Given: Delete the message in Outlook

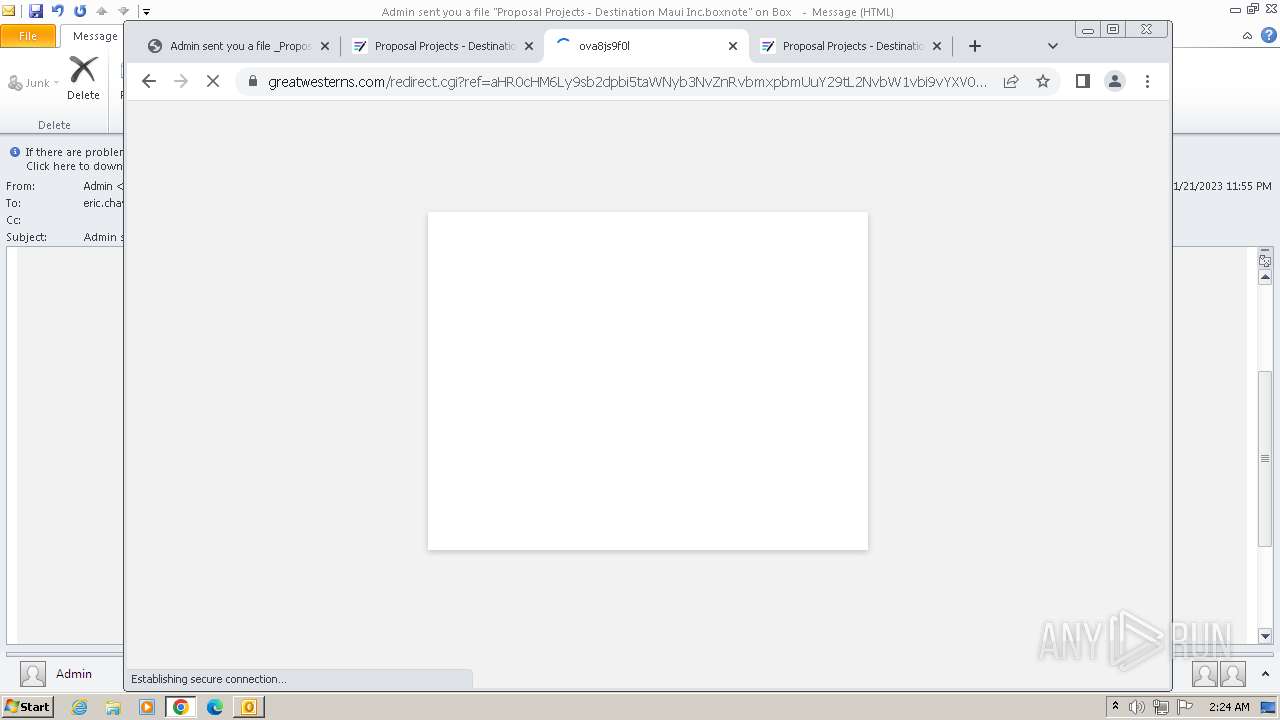Looking at the screenshot, I should pos(83,78).
